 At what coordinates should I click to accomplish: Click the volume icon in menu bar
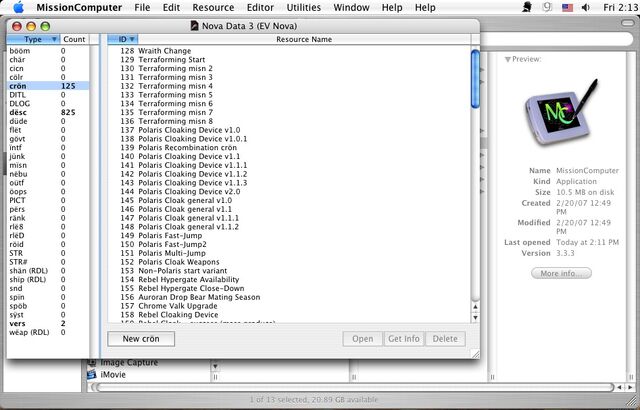point(586,7)
